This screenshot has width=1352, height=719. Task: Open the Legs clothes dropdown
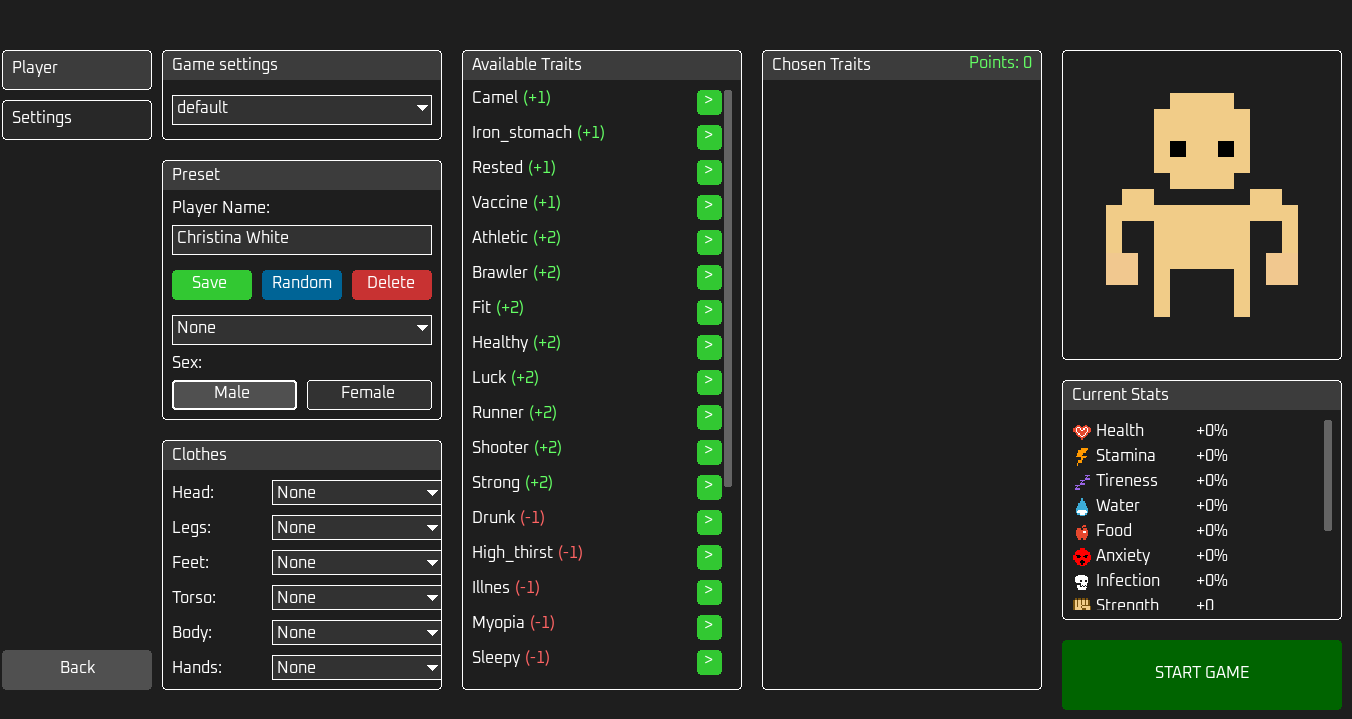coord(357,527)
